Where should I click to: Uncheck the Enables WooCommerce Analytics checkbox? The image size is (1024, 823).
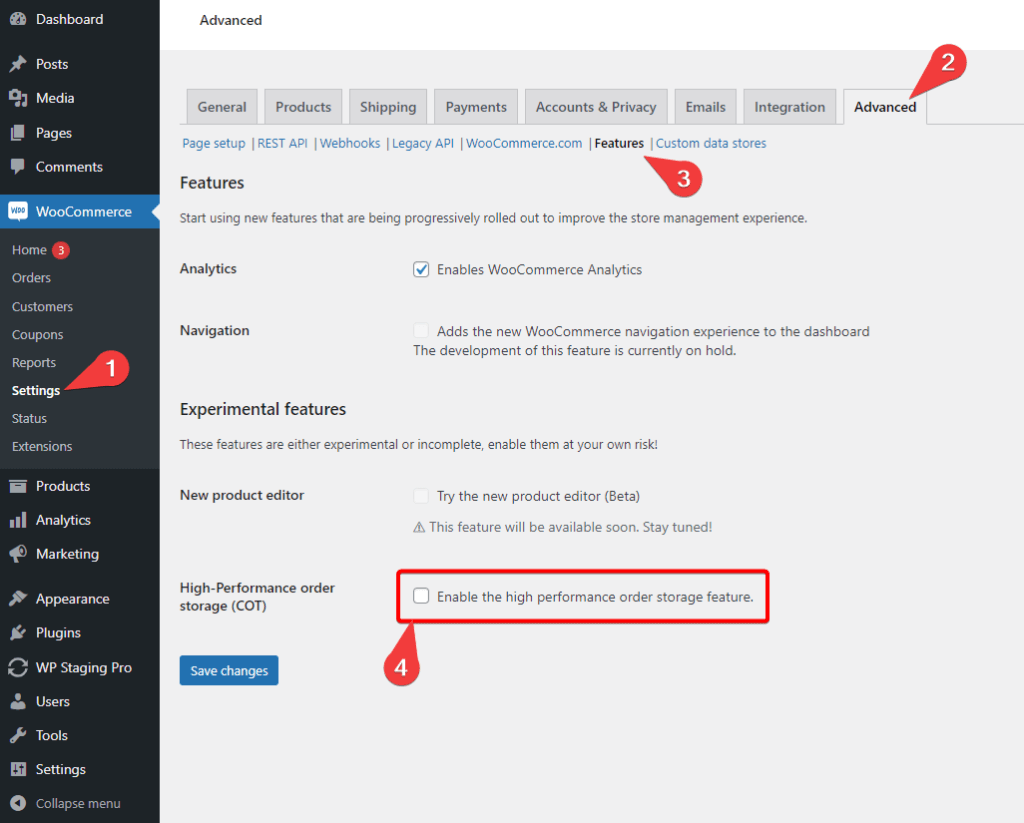click(x=421, y=269)
